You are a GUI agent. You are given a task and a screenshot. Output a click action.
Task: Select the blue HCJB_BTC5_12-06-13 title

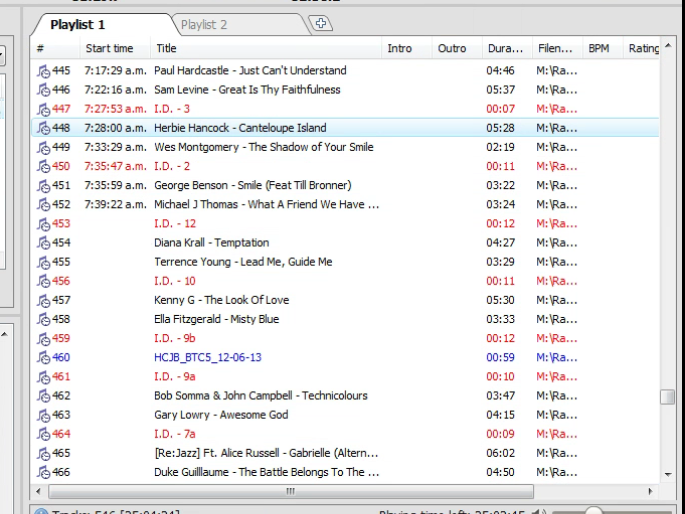point(208,358)
